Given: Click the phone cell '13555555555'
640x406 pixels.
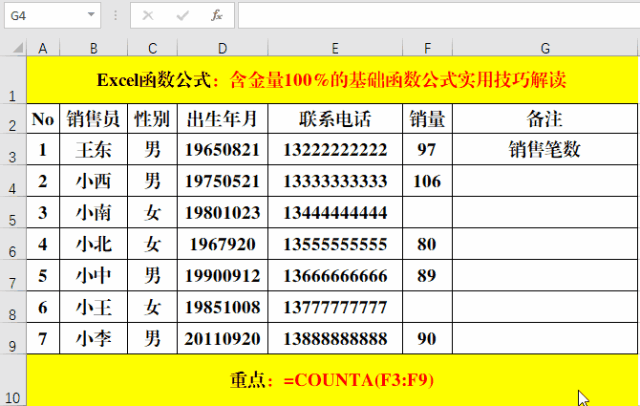Looking at the screenshot, I should 335,244.
